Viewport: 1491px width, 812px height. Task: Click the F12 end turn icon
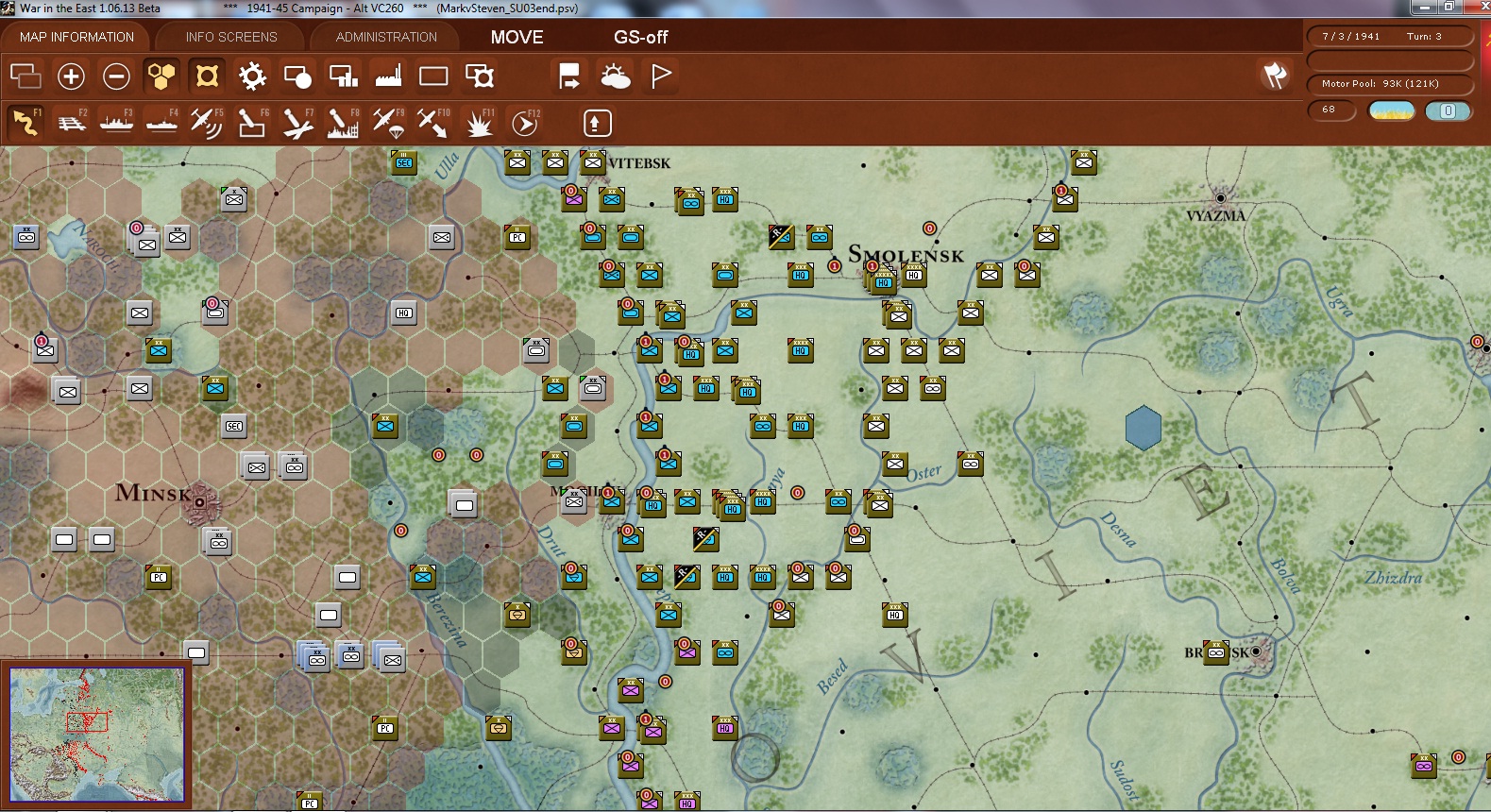(x=525, y=123)
